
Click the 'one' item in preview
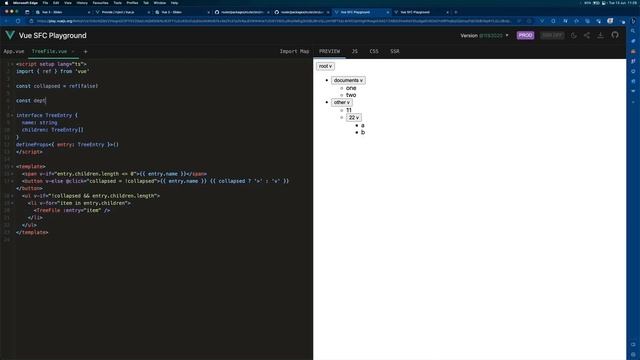click(351, 88)
